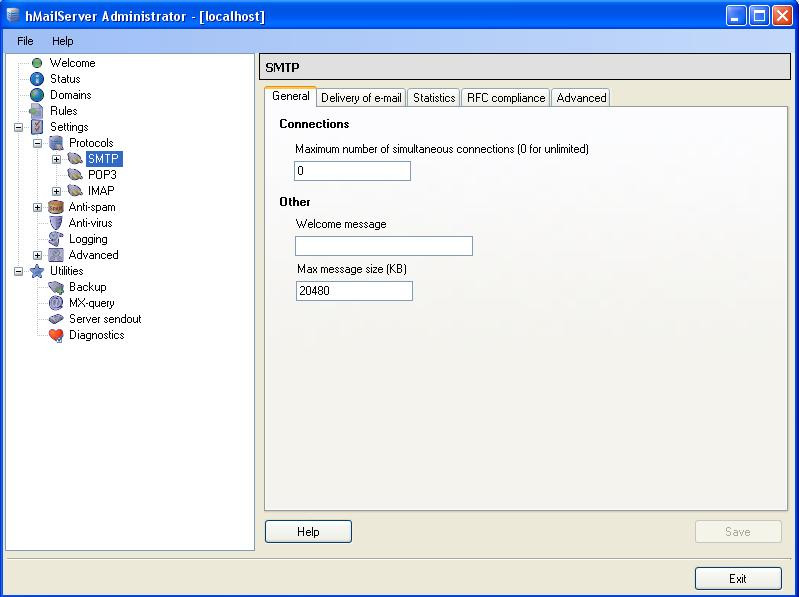Select Rules in the tree

tap(63, 111)
